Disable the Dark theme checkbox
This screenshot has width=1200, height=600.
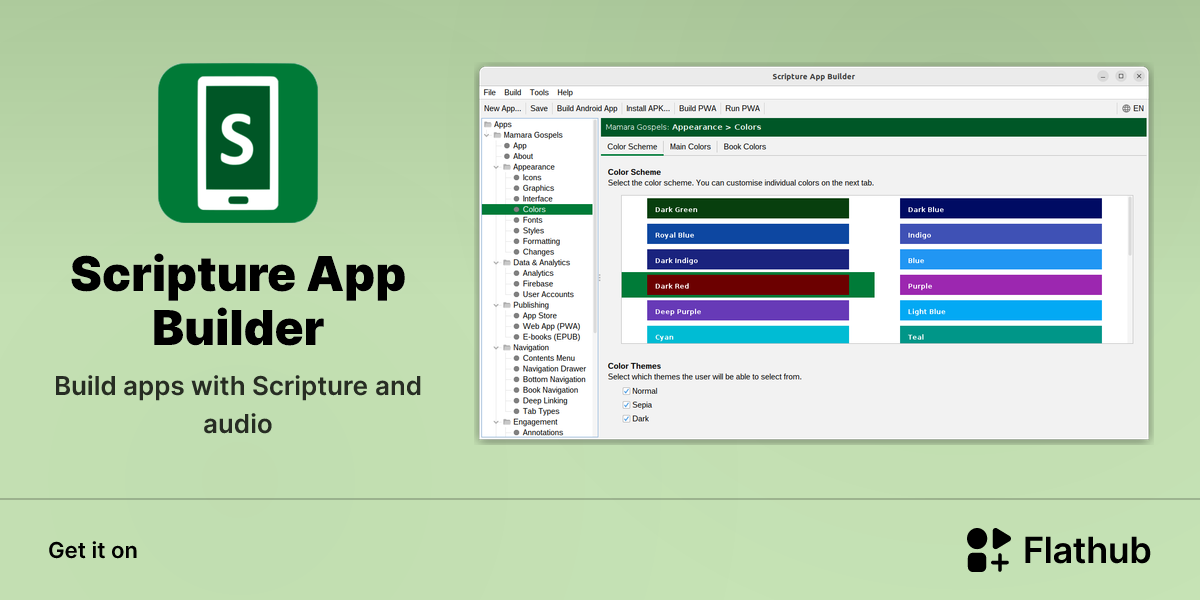[626, 419]
